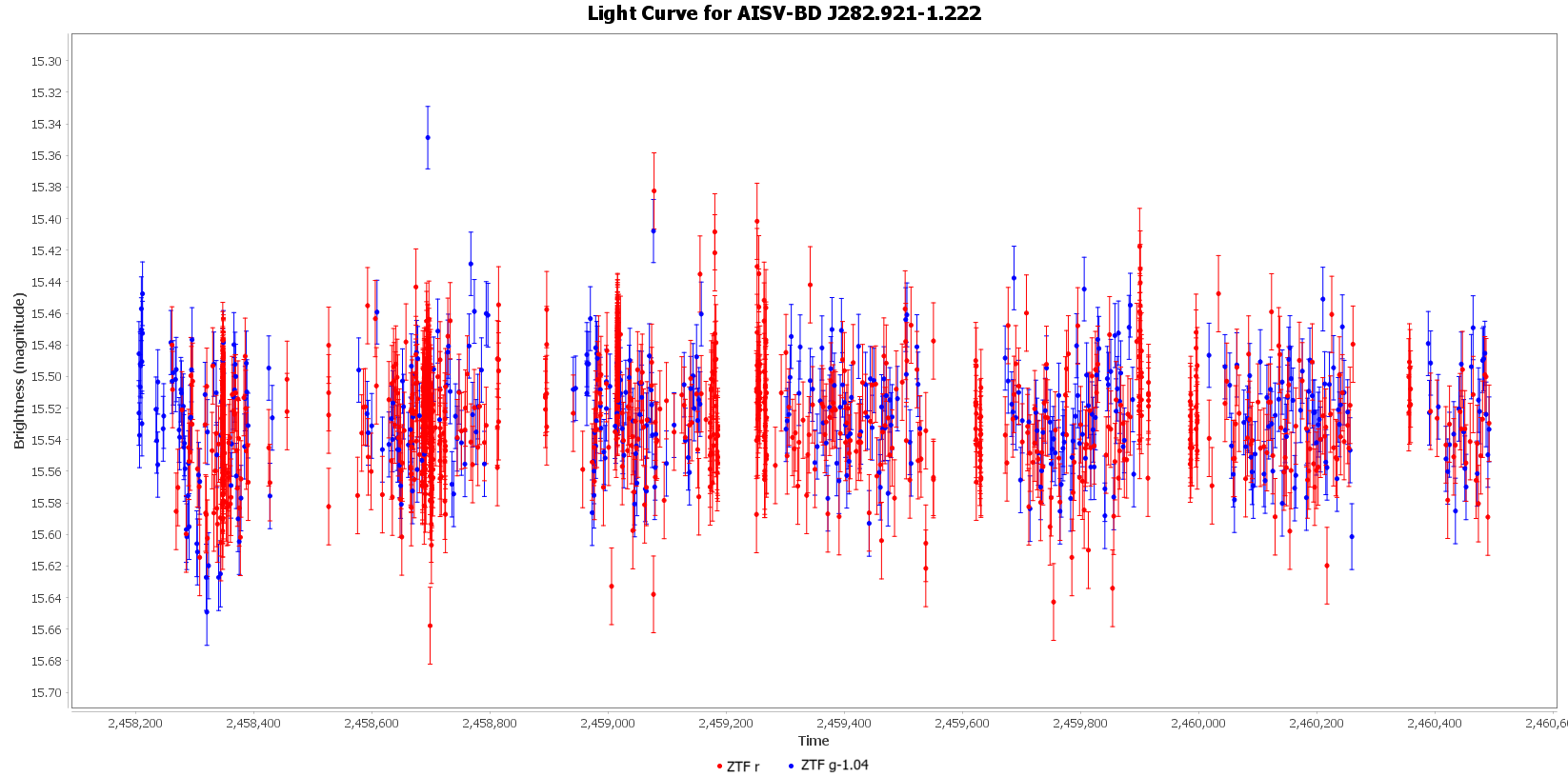
Task: Click the y-axis tick label 15.36
Action: (46, 156)
